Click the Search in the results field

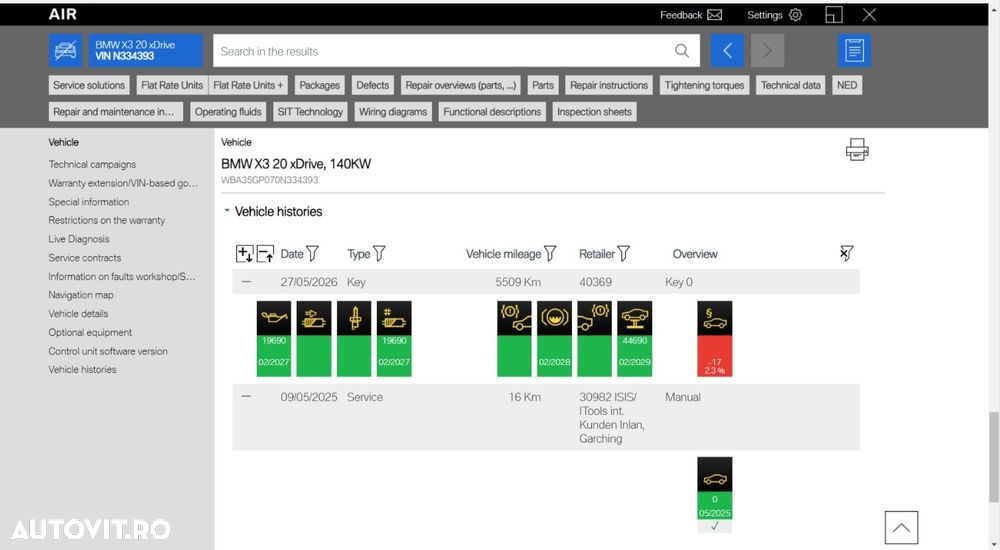[x=457, y=50]
